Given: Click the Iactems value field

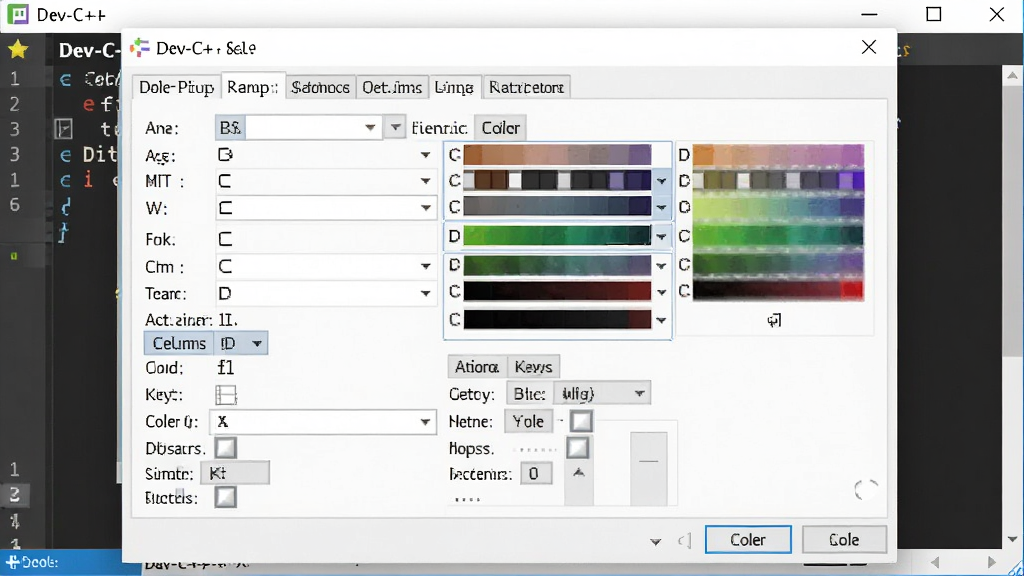Looking at the screenshot, I should (x=536, y=473).
